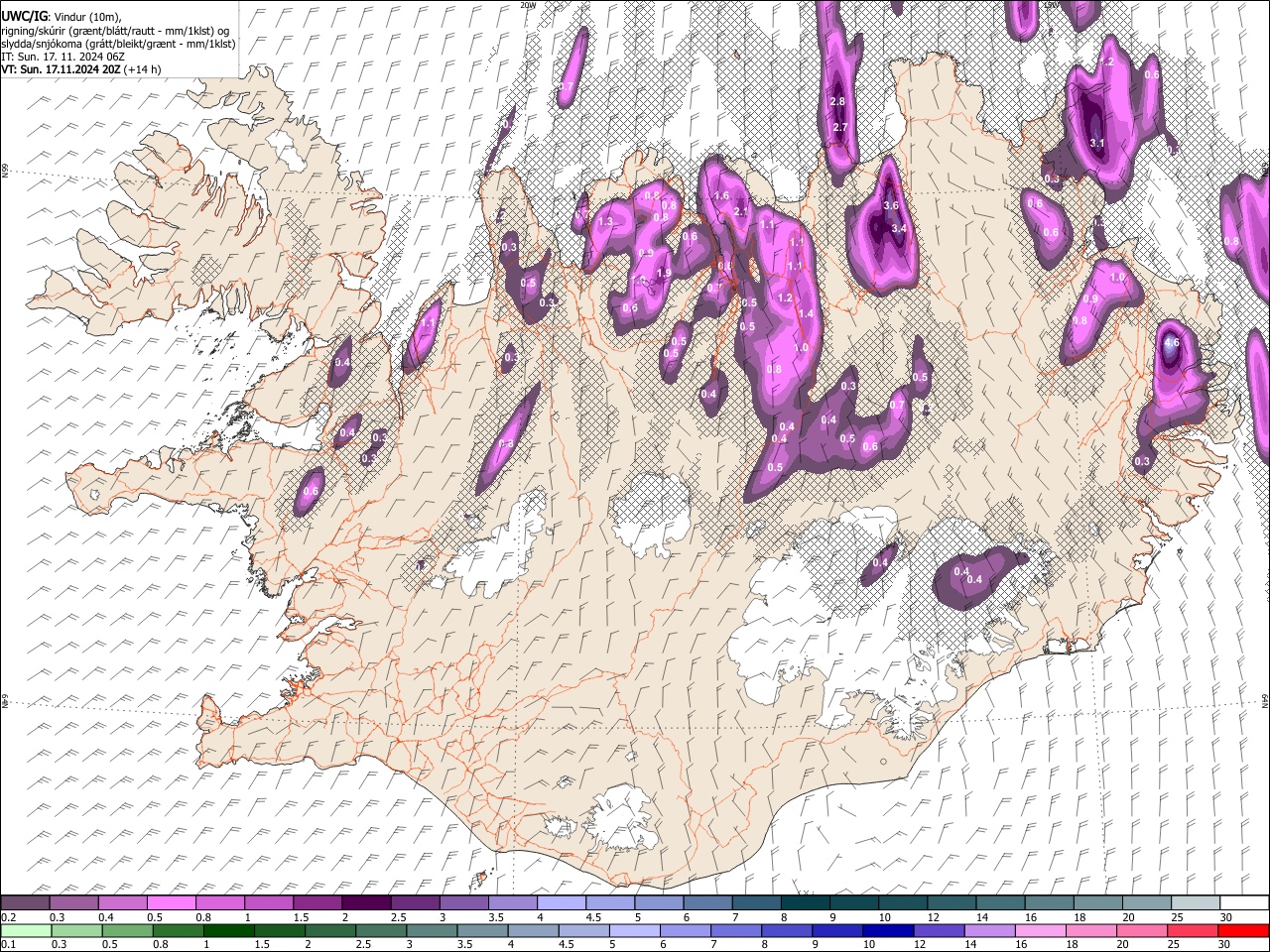The height and width of the screenshot is (952, 1270).
Task: Click the white swatch after 30 in the upper legend
Action: click(x=1244, y=902)
